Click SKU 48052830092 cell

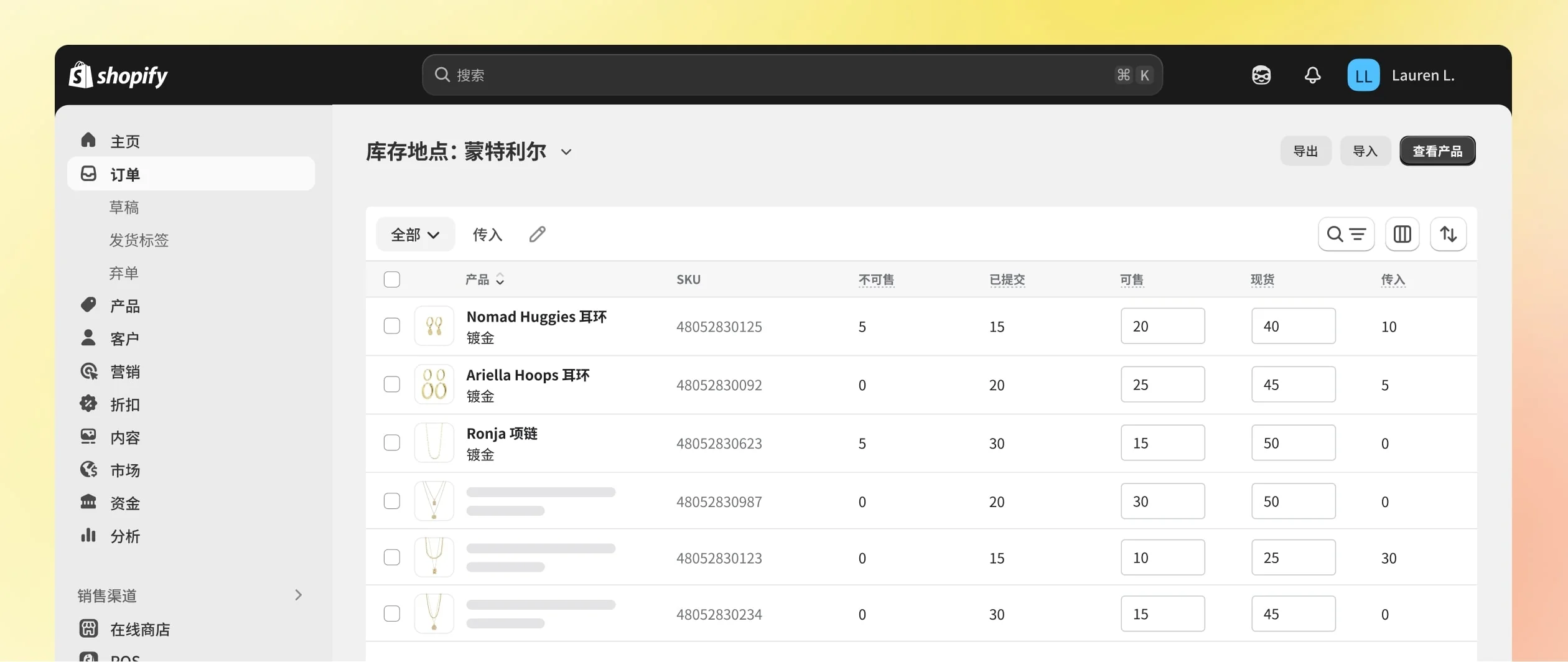(x=719, y=385)
